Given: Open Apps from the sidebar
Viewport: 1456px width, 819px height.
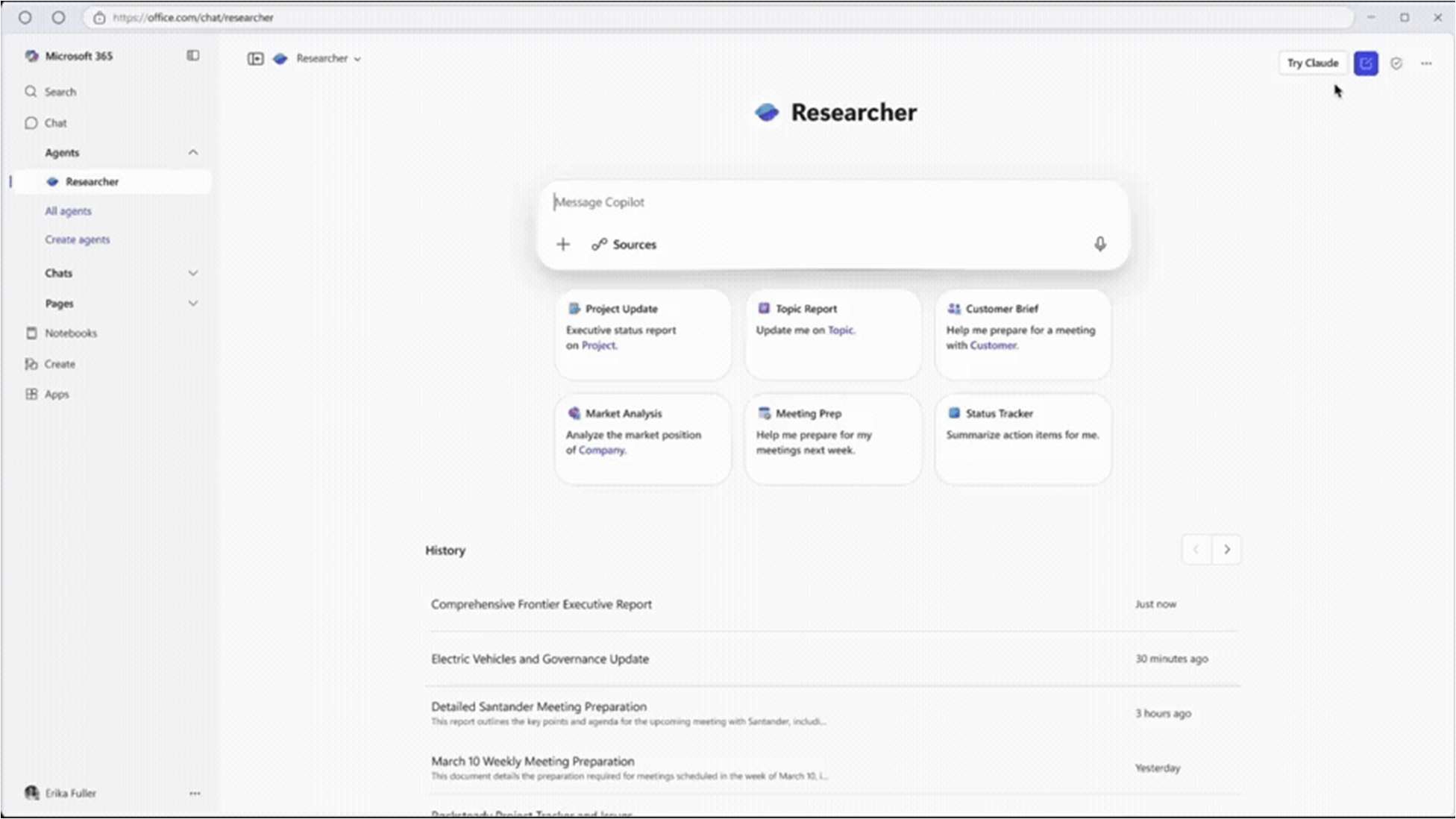Looking at the screenshot, I should 56,394.
